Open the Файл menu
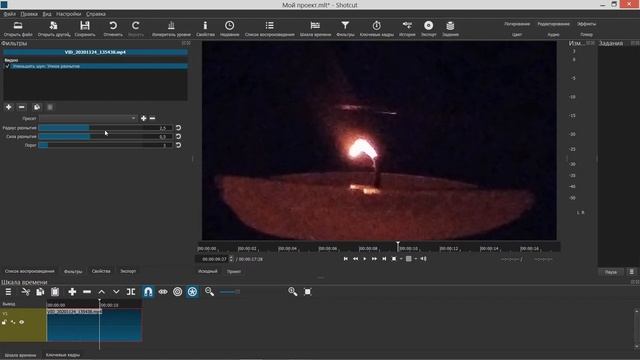Screen dimensions: 640x360 pos(9,14)
